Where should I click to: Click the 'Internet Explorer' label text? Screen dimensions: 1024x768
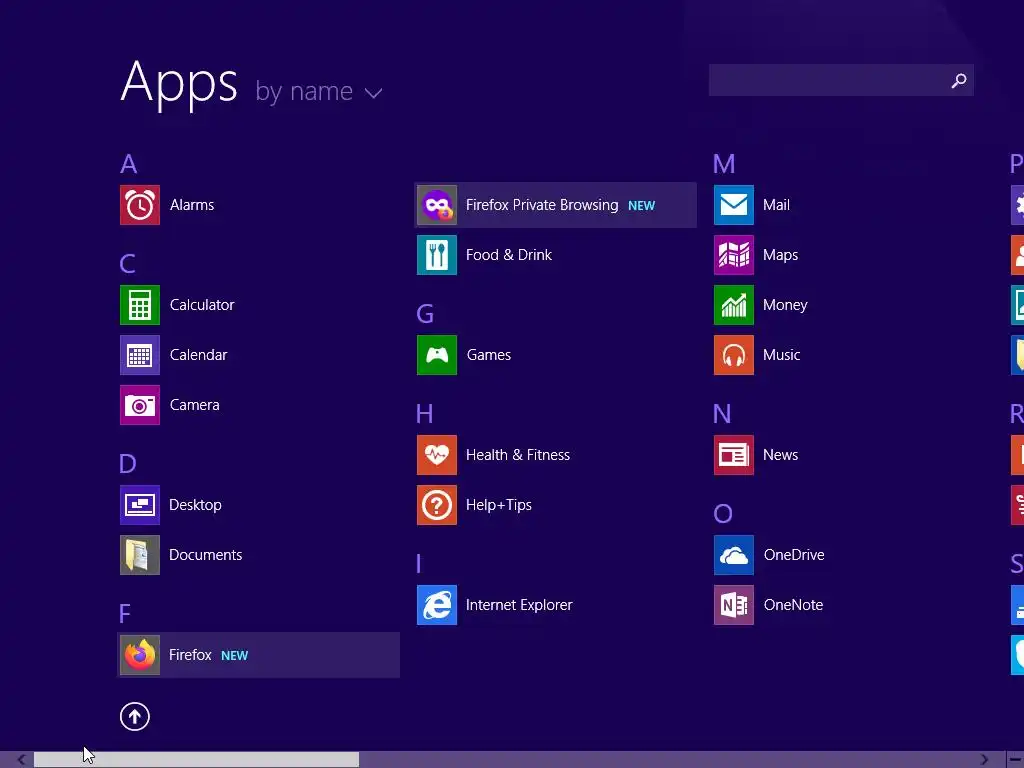click(519, 605)
